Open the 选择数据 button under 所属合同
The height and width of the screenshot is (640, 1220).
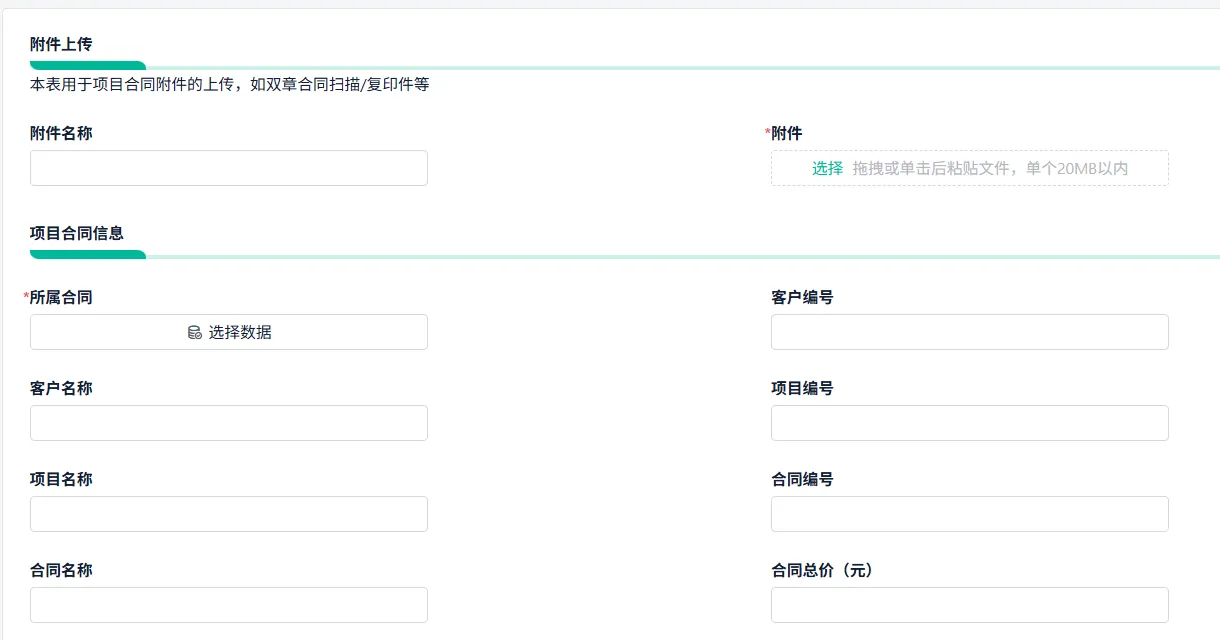[229, 332]
